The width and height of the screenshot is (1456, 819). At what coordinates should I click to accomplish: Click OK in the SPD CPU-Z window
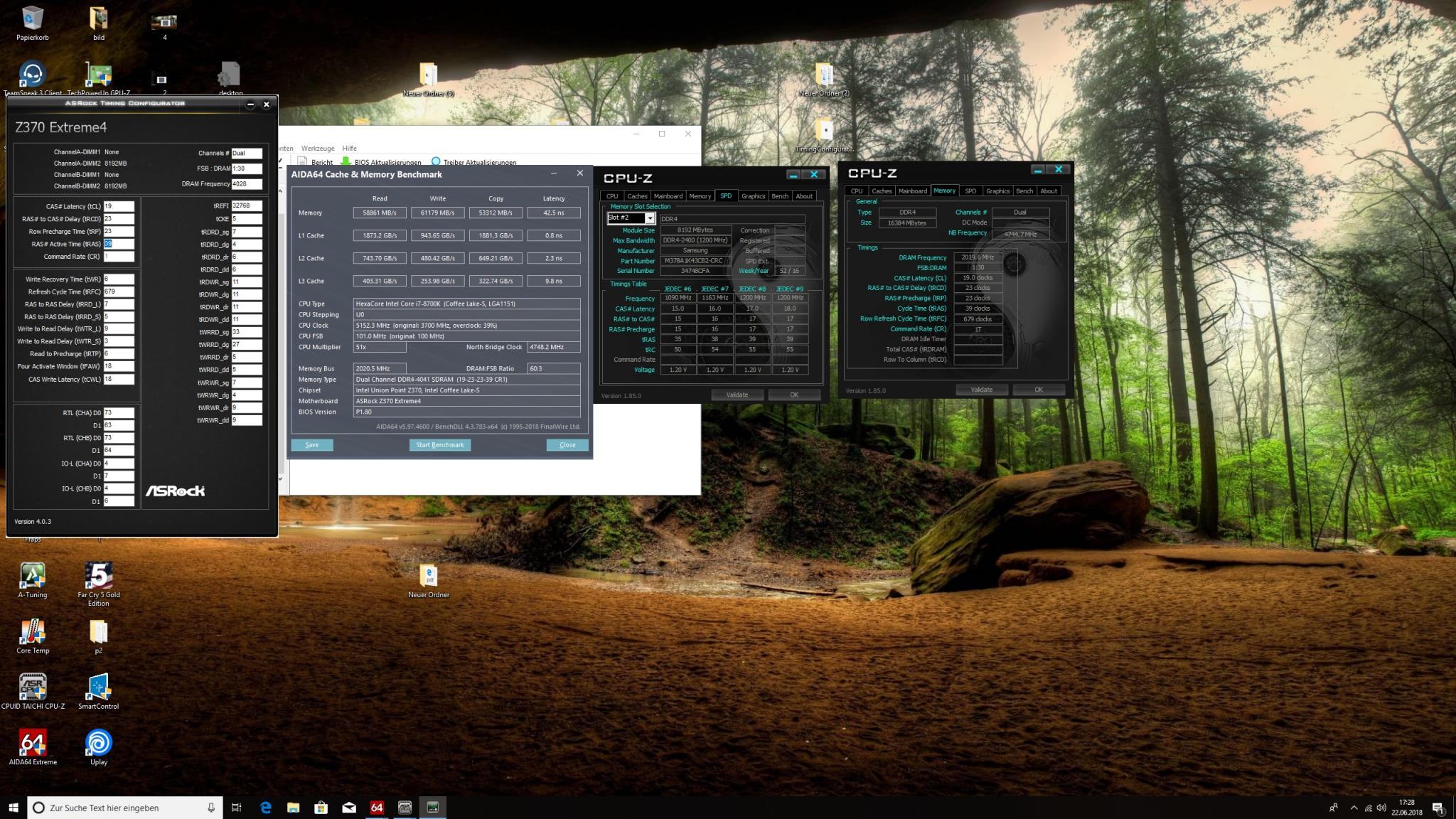794,395
